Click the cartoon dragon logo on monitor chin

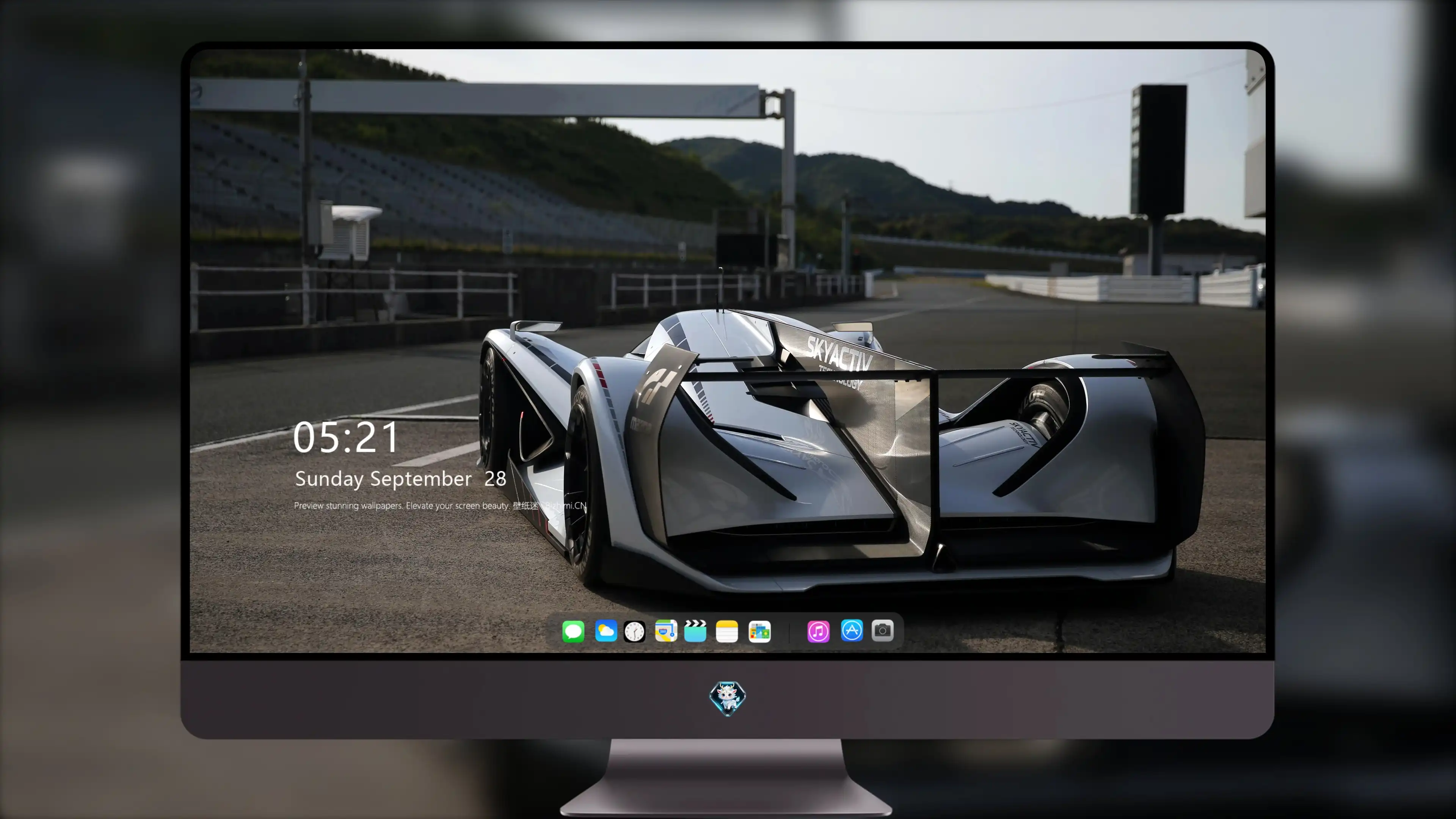click(x=728, y=698)
